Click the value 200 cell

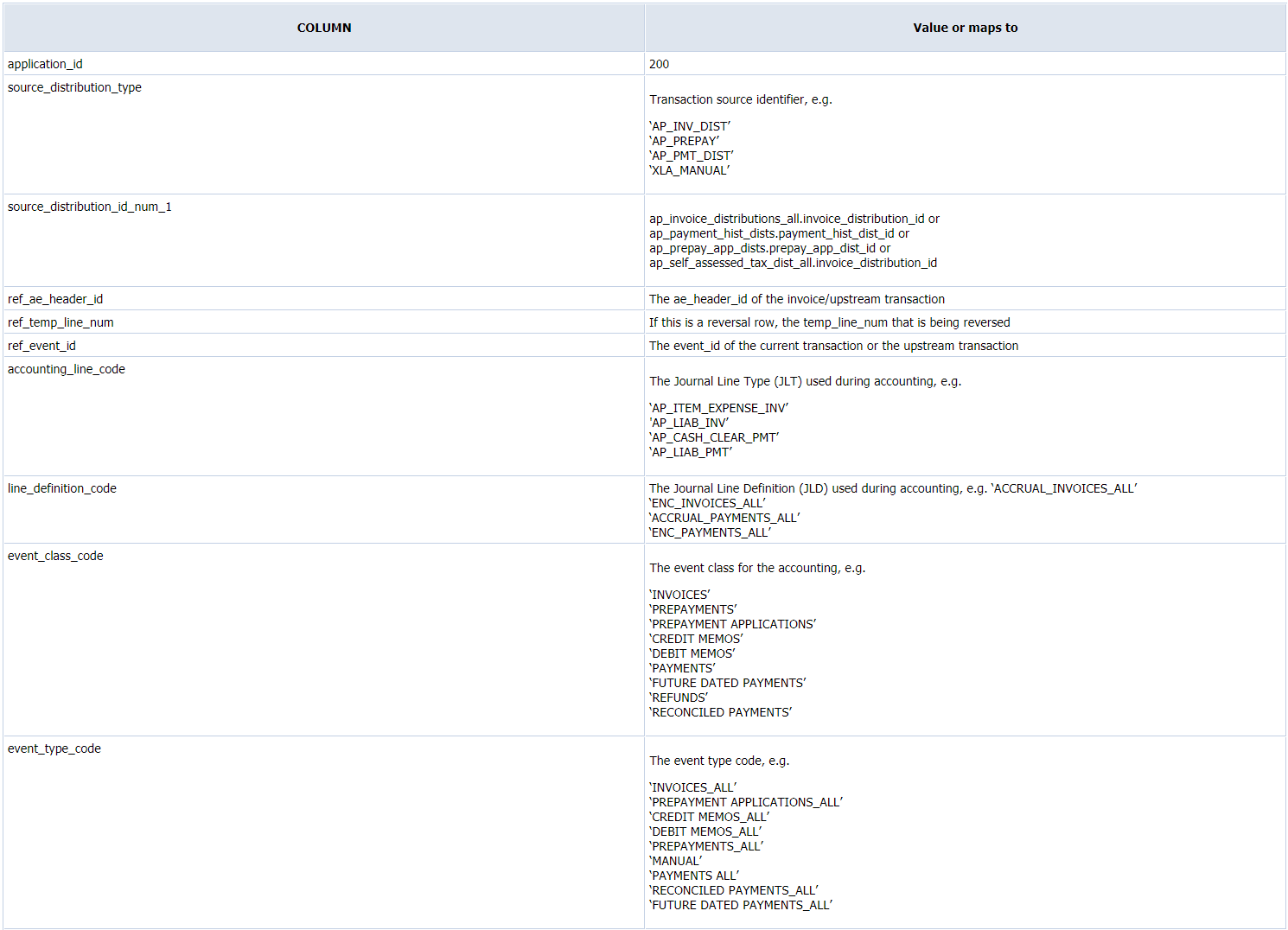tap(657, 63)
